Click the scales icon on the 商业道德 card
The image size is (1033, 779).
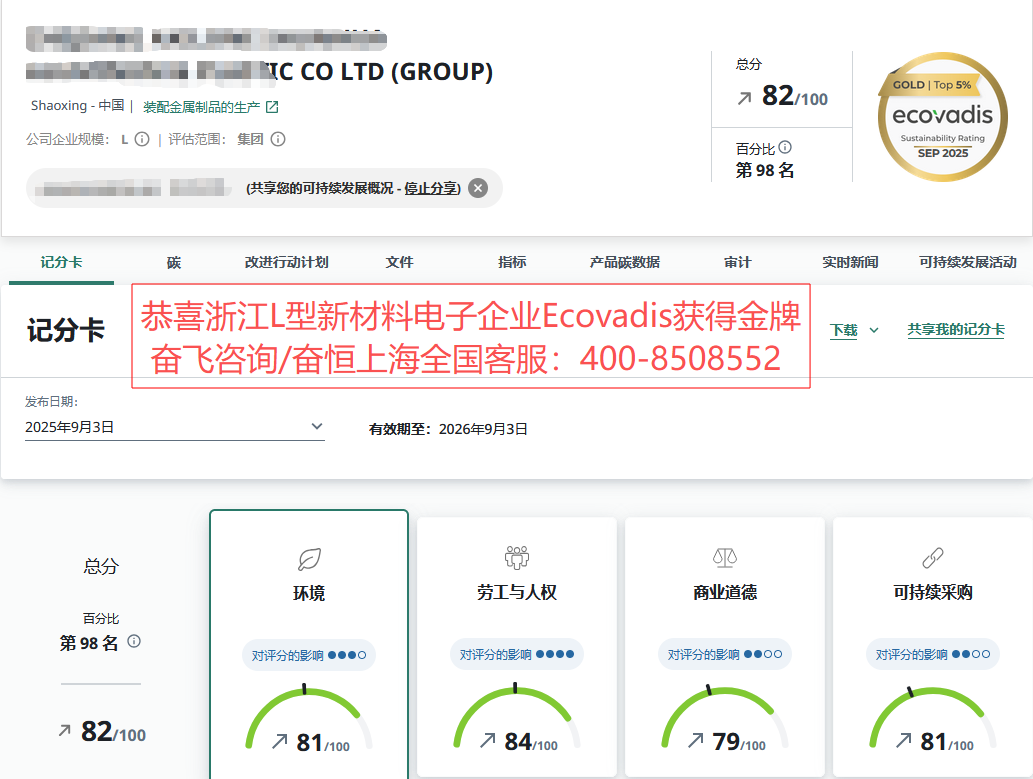coord(725,558)
